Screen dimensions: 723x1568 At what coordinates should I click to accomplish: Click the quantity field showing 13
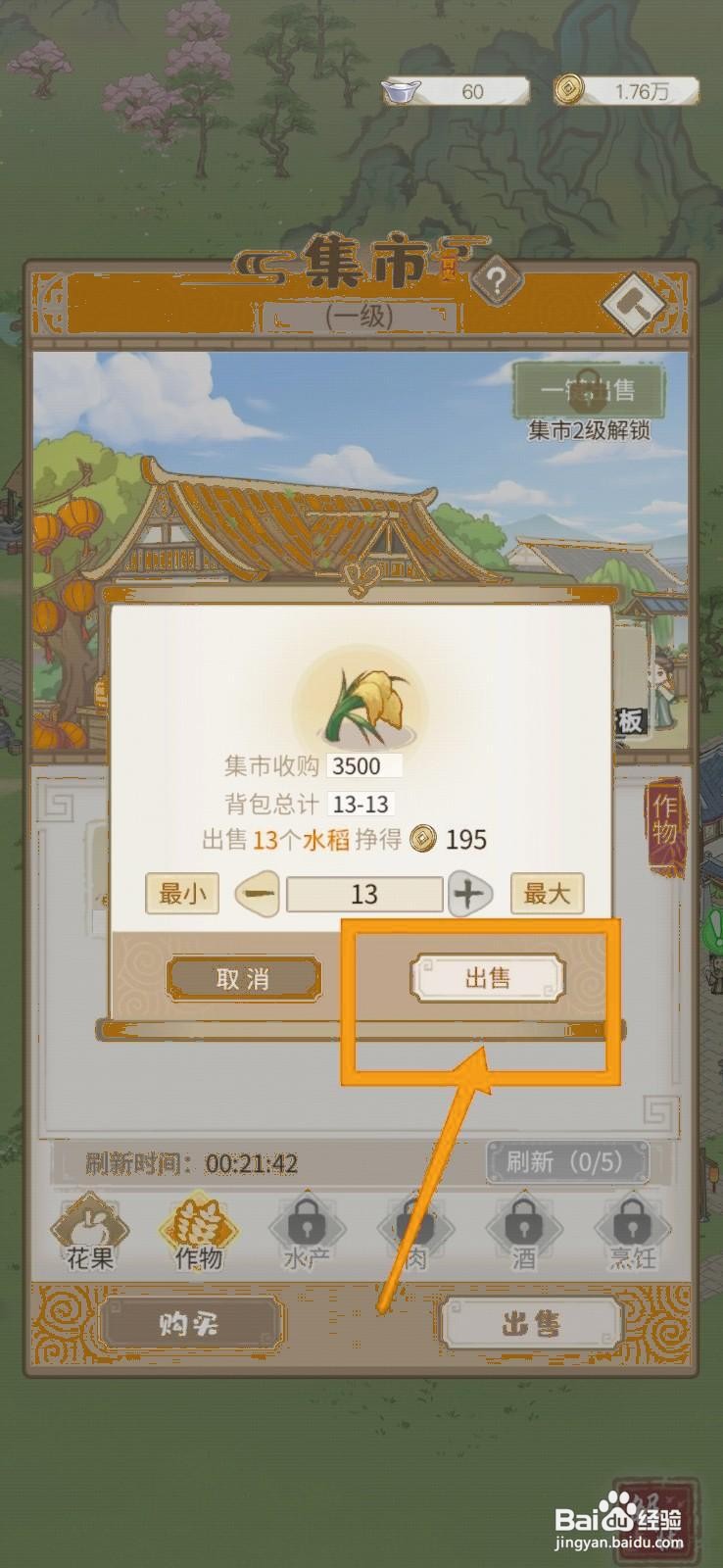pos(364,894)
